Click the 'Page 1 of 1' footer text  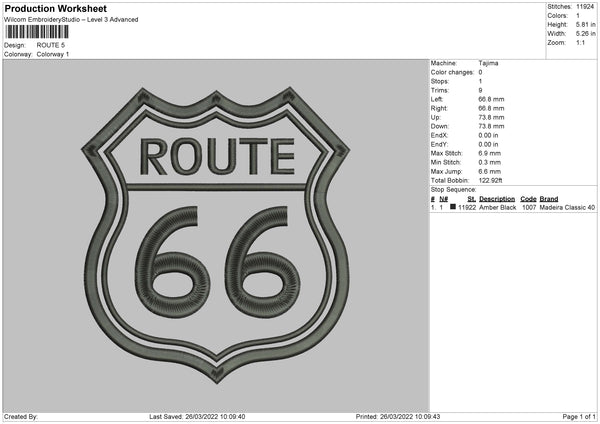click(579, 417)
